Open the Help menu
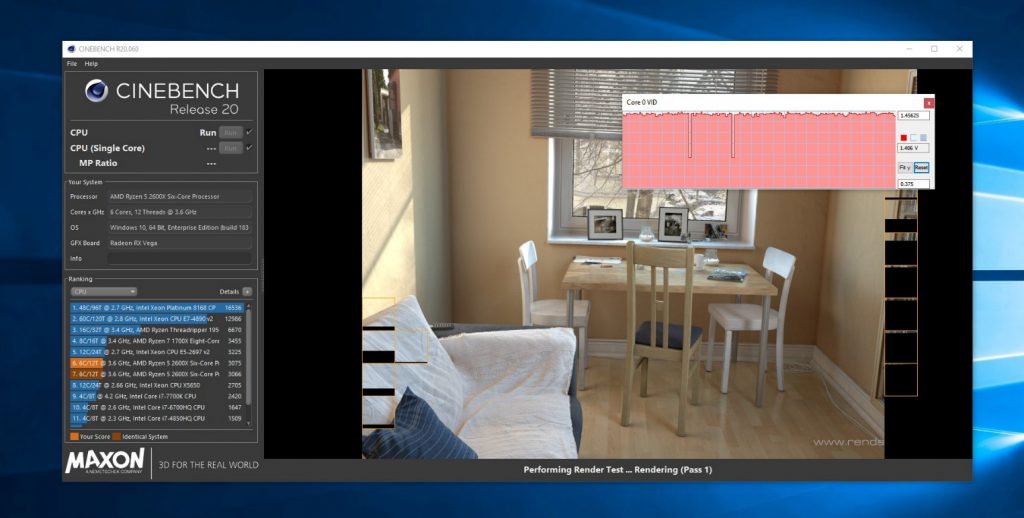The image size is (1024, 518). pos(91,64)
